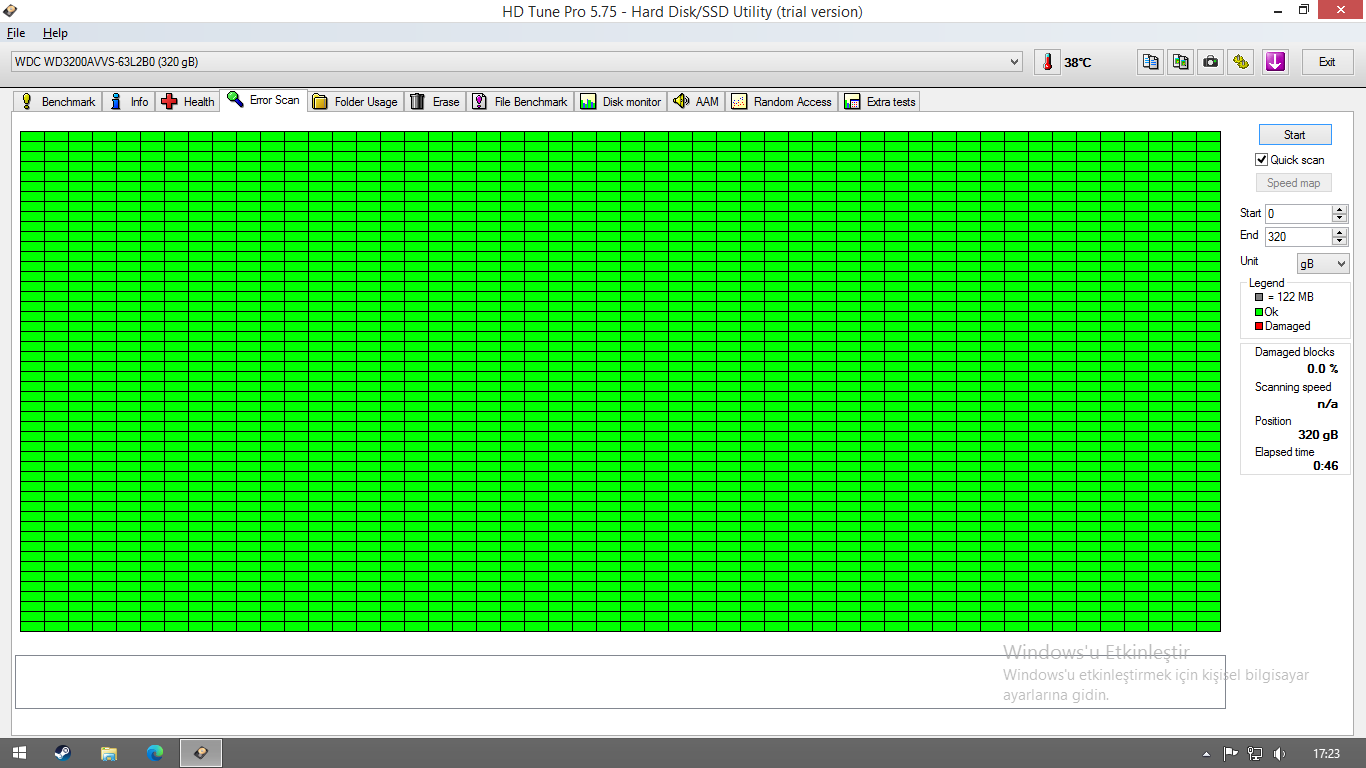This screenshot has width=1366, height=768.
Task: Increase the Start value with up arrow
Action: point(1340,209)
